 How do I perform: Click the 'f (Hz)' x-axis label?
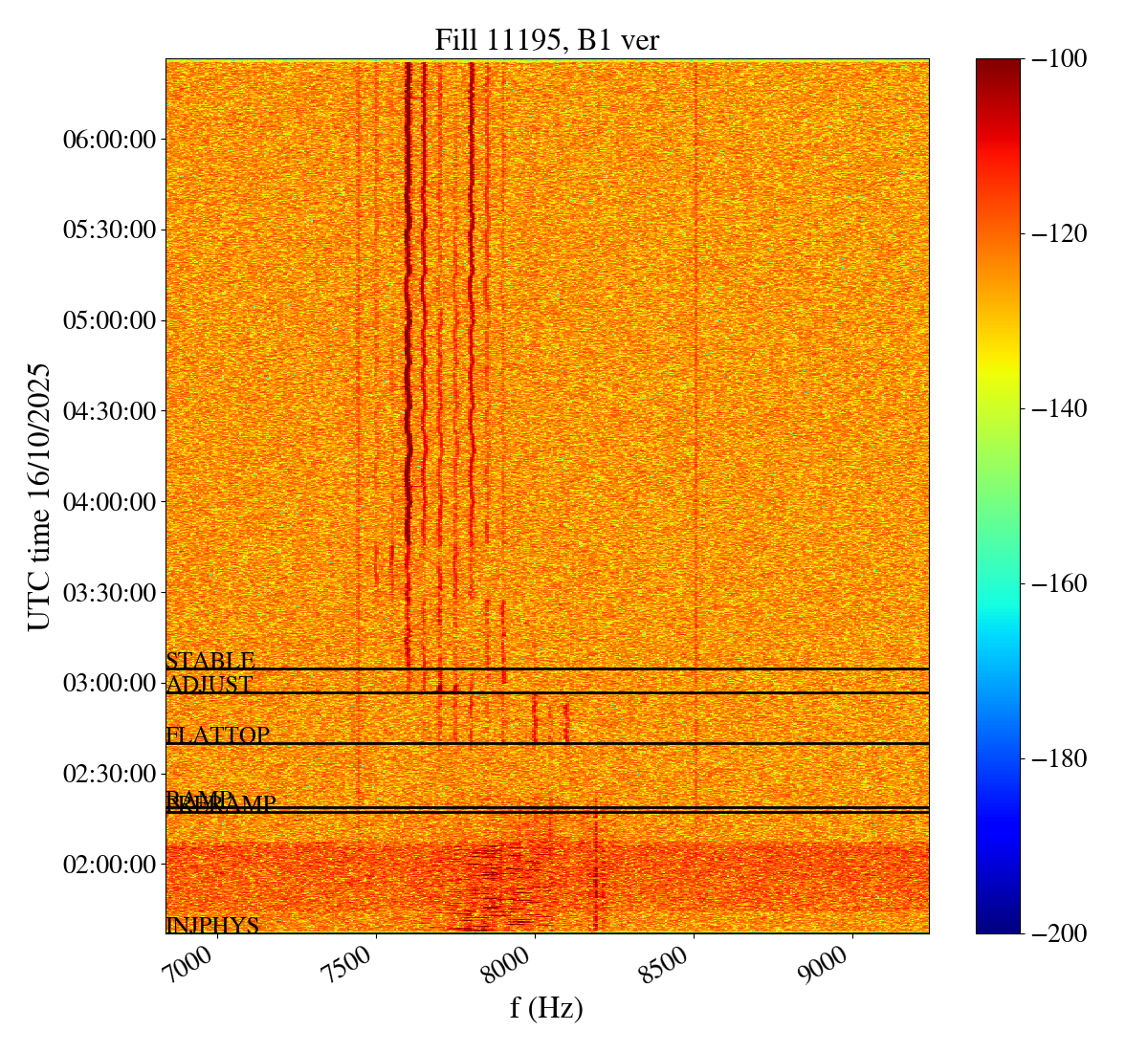[546, 1007]
